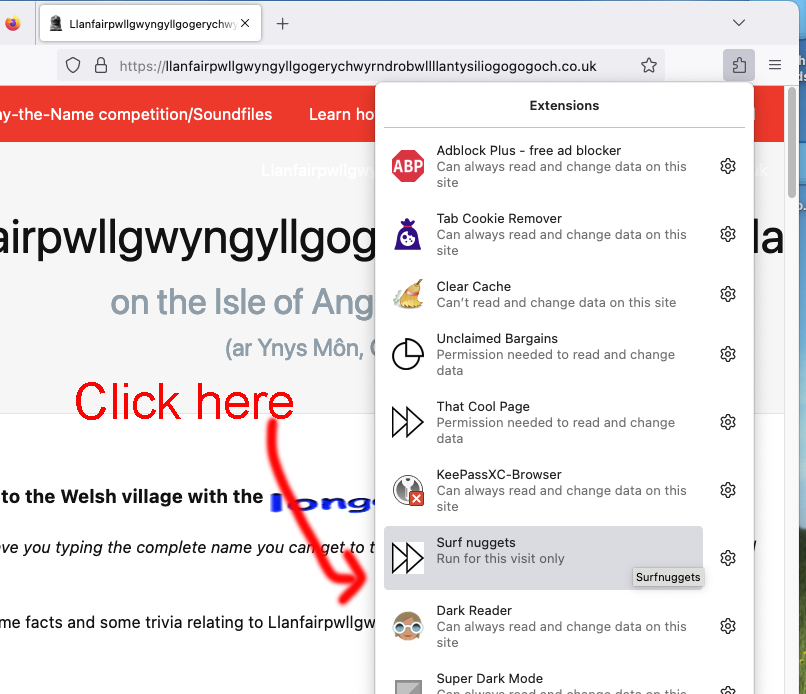Click the Extensions puzzle-piece toolbar button

[x=739, y=65]
